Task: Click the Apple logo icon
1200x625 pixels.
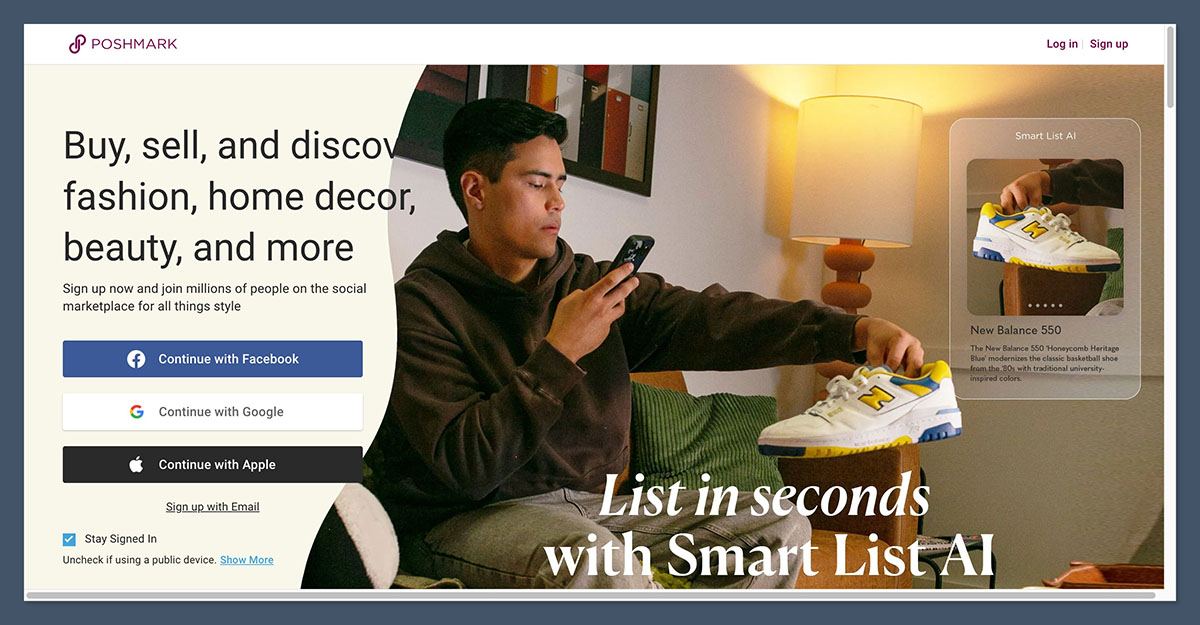Action: (x=136, y=464)
